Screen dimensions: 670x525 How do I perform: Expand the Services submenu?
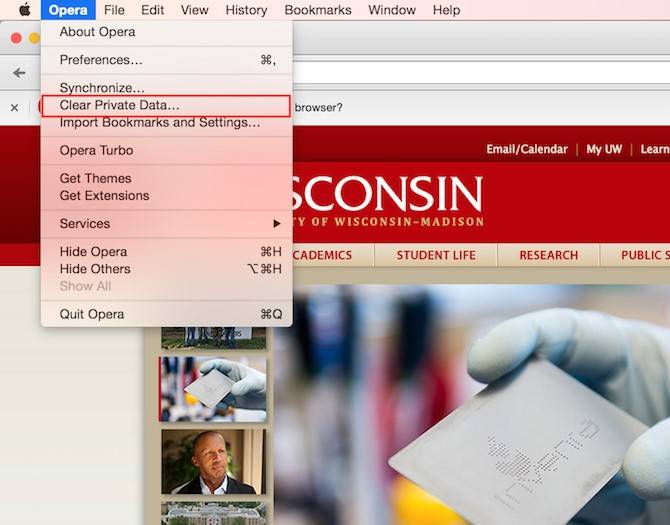click(167, 223)
